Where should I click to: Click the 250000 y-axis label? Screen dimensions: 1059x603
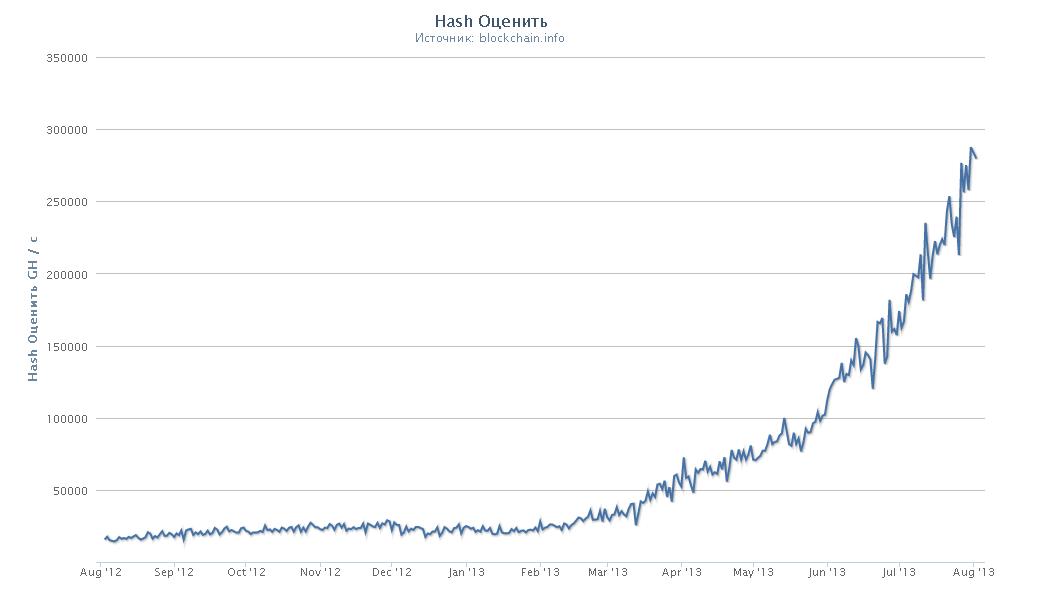click(x=67, y=203)
